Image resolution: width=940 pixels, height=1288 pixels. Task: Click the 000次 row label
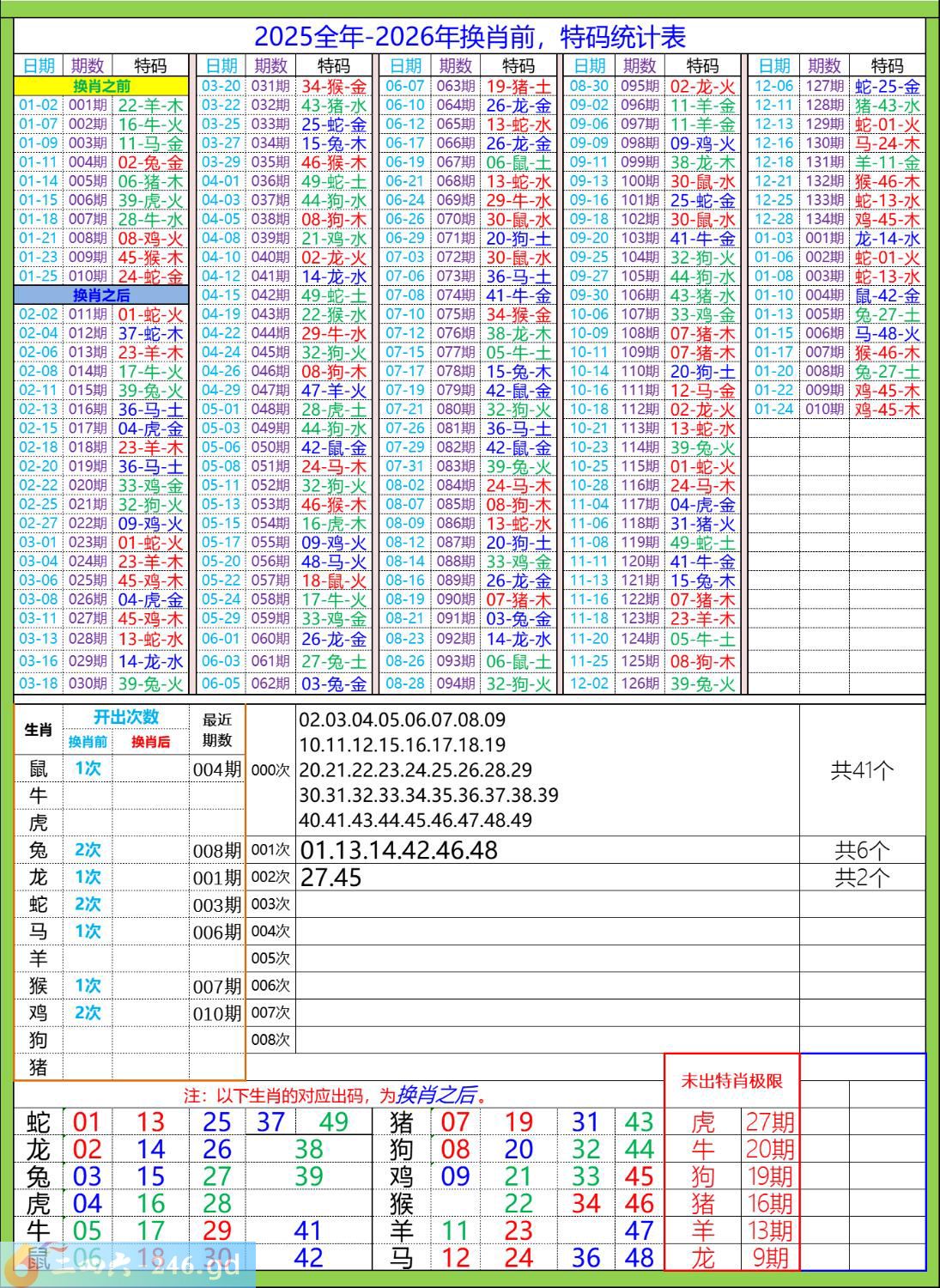click(270, 770)
